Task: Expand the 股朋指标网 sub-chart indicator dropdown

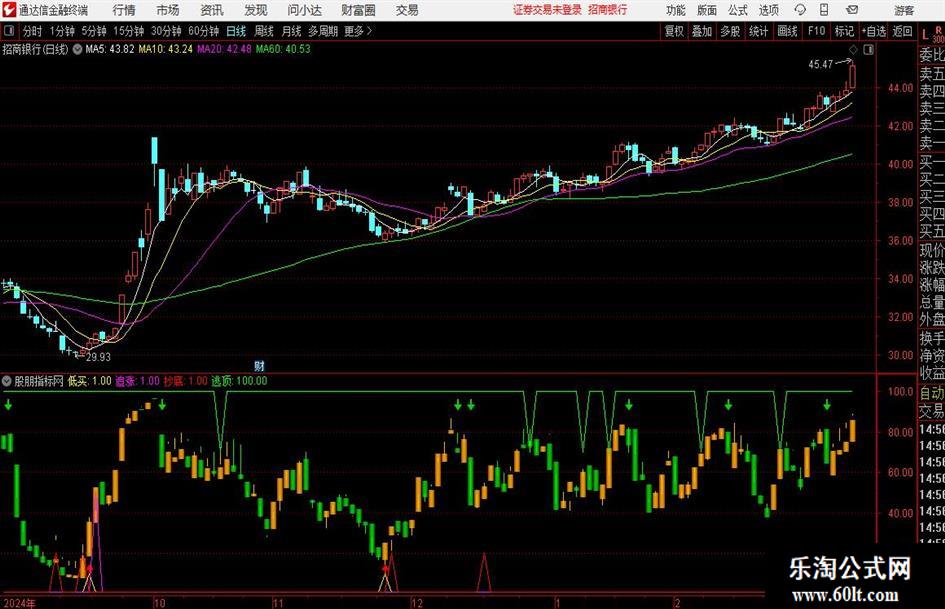Action: tap(7, 381)
